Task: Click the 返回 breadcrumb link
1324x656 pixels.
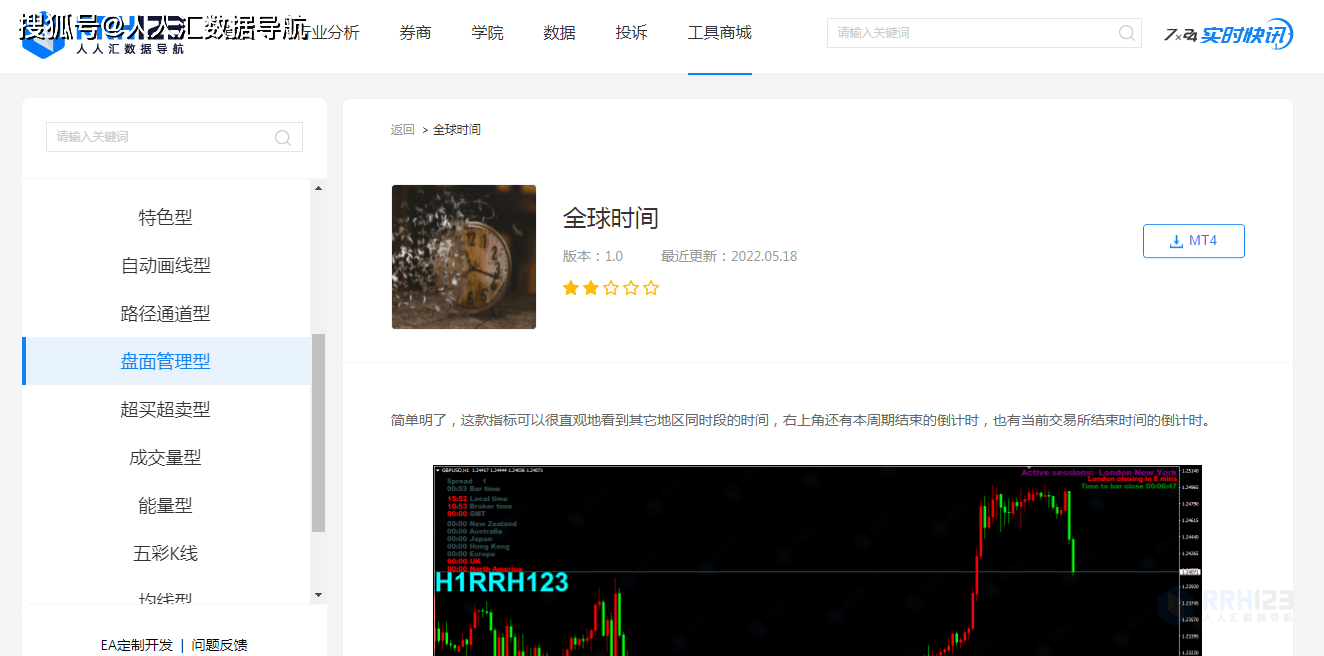Action: coord(402,129)
